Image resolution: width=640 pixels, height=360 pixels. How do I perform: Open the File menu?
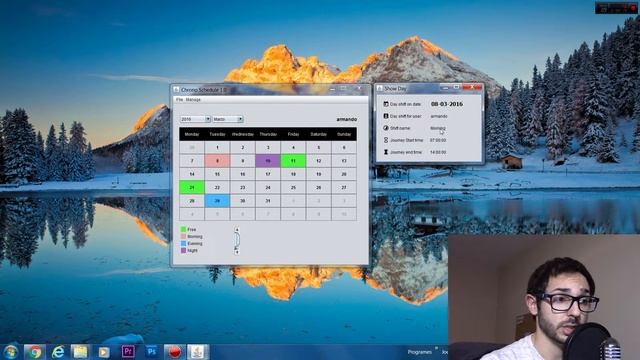pos(179,100)
